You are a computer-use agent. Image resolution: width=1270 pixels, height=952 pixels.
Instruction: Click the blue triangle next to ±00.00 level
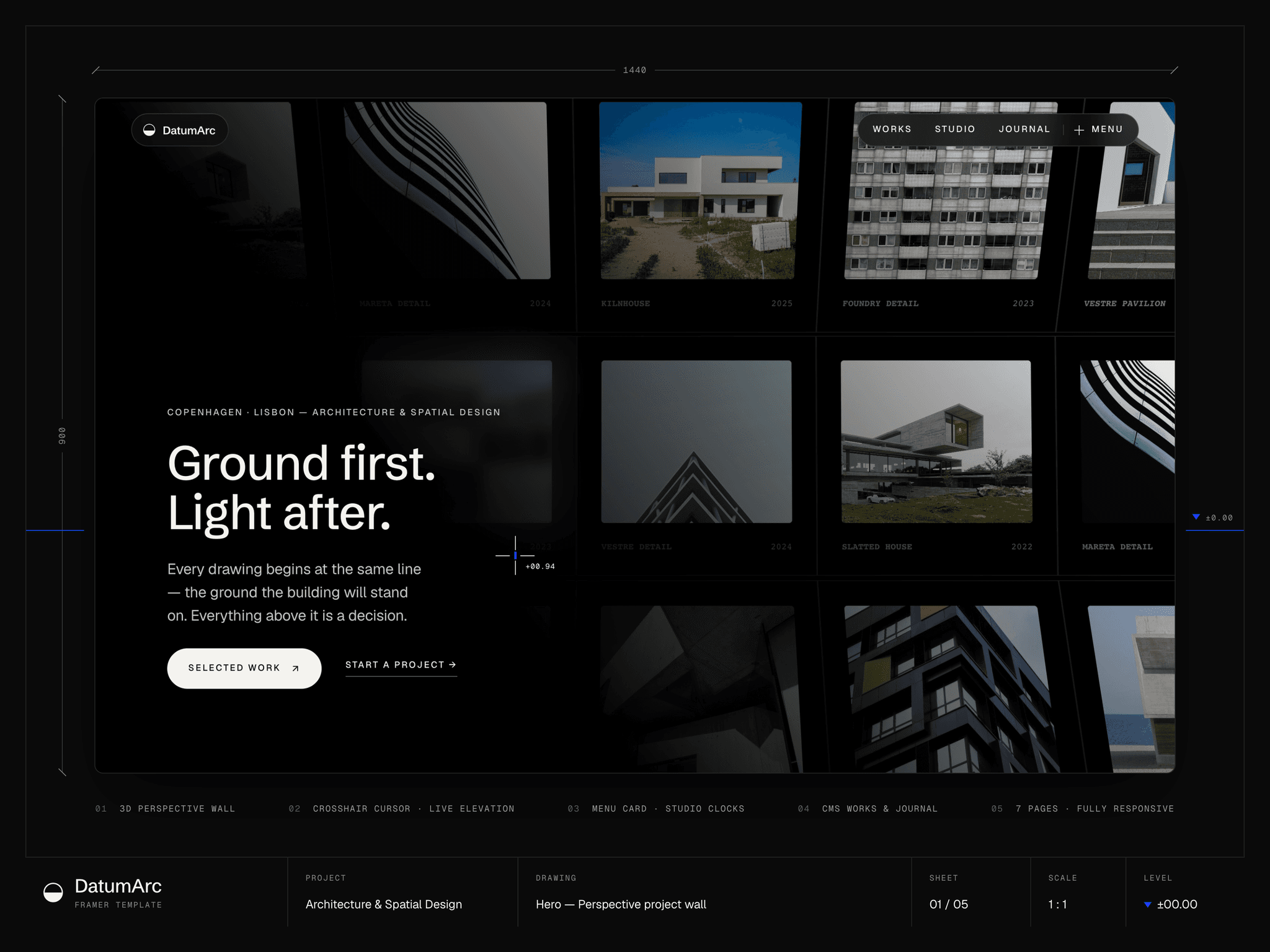(1148, 905)
